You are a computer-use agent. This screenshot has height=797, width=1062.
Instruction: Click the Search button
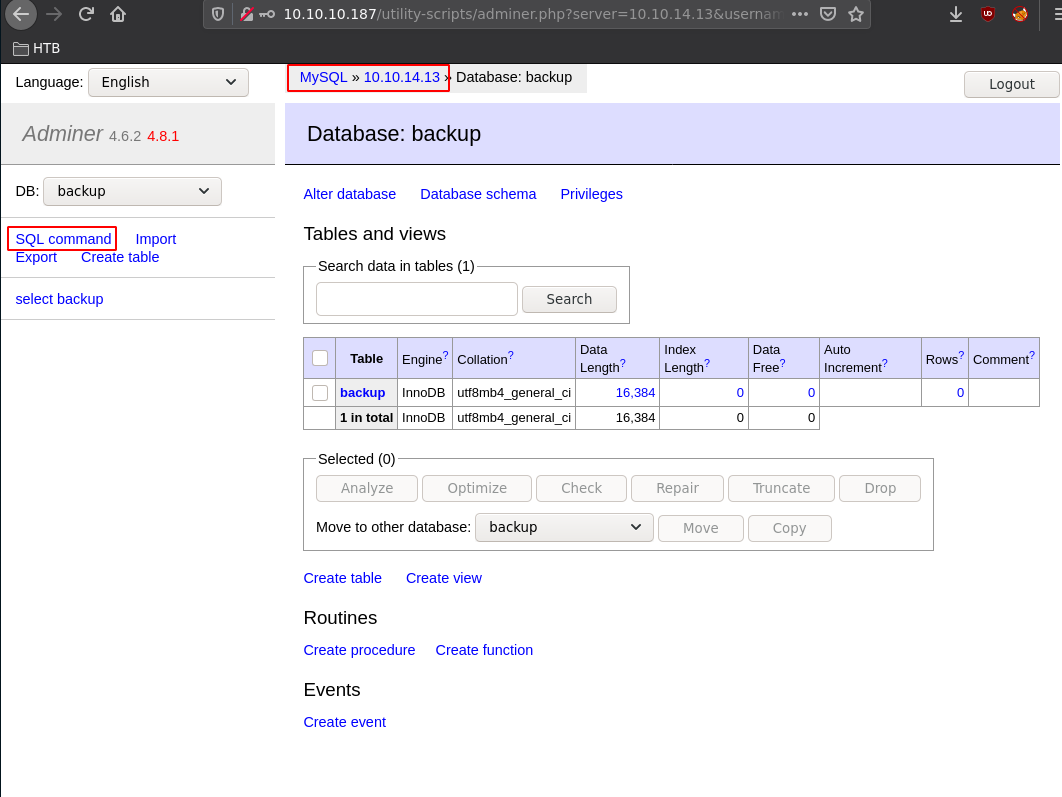pyautogui.click(x=569, y=299)
